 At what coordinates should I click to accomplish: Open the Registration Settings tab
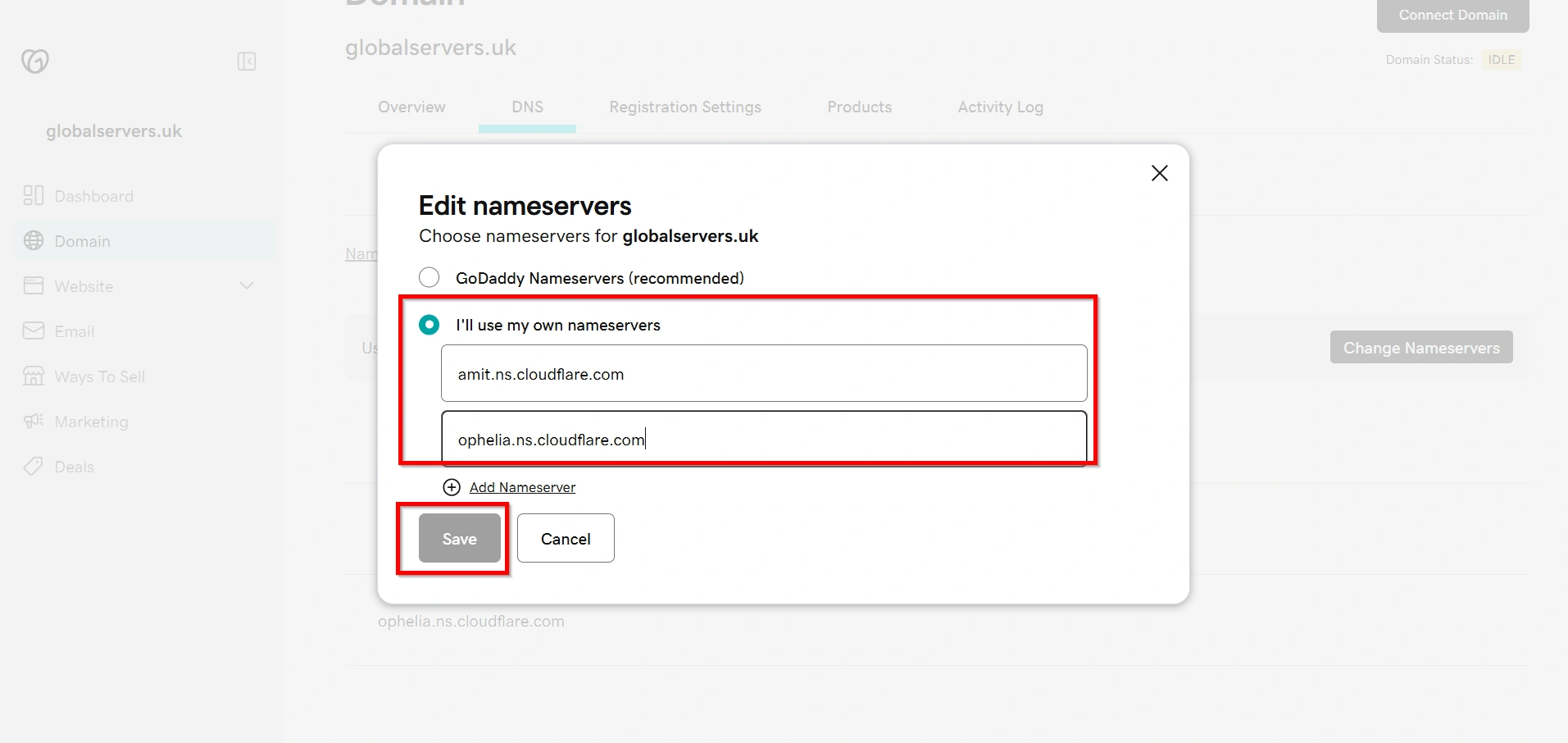pyautogui.click(x=685, y=107)
